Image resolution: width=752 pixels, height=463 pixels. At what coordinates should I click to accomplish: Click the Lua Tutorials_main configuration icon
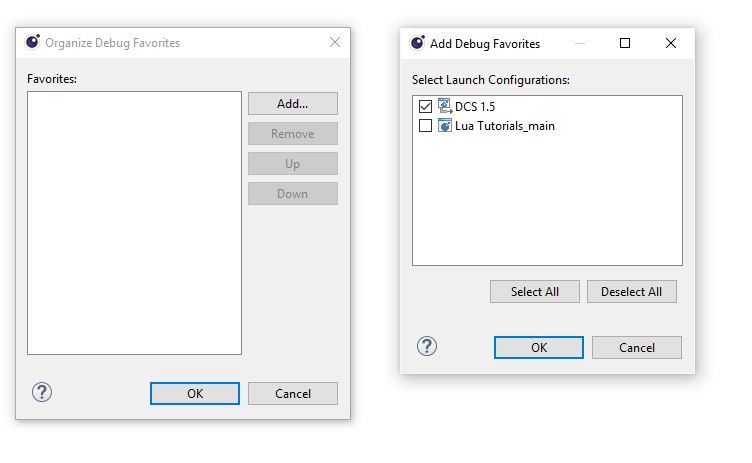click(445, 126)
